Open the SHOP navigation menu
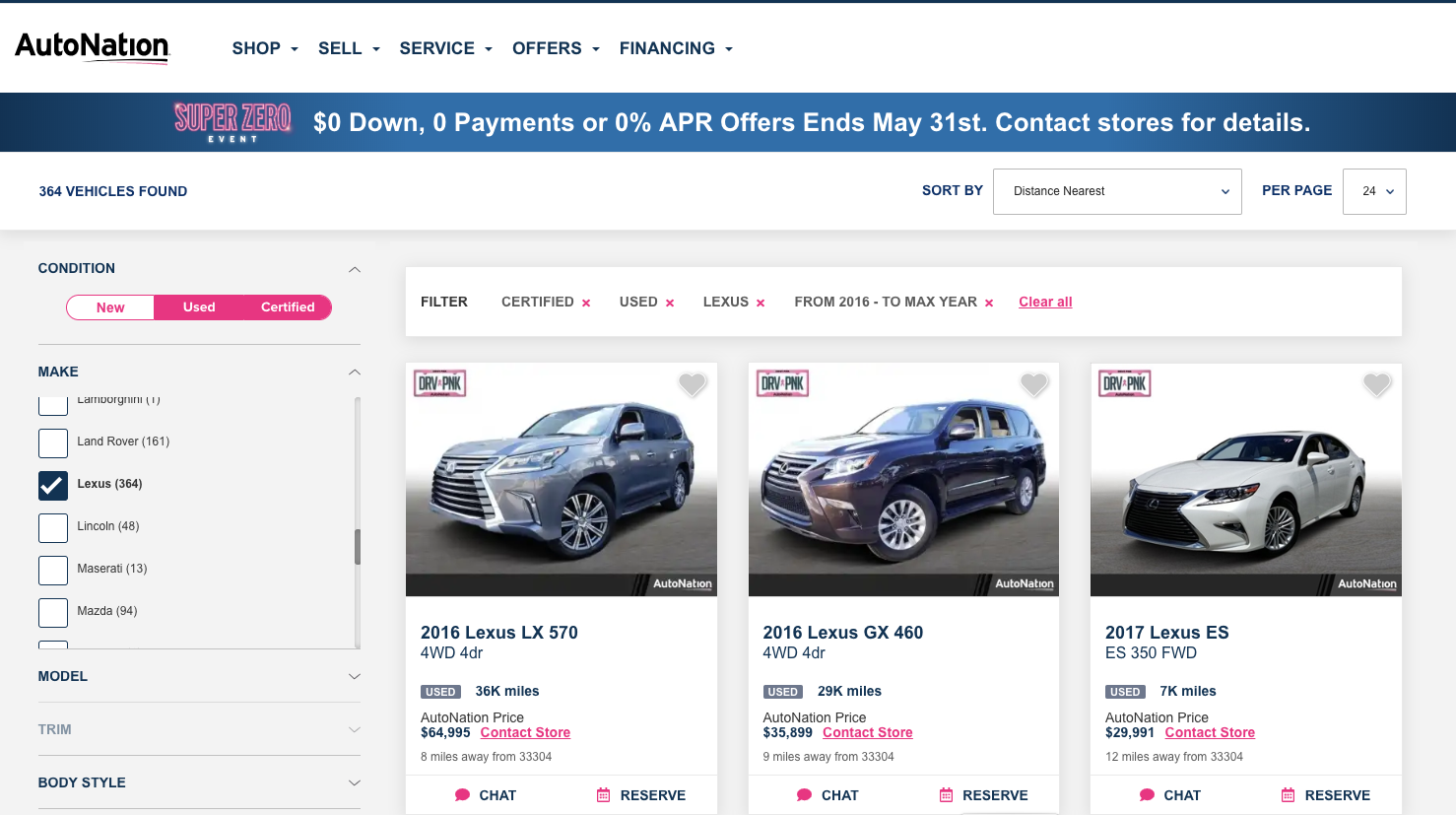Screen dimensions: 1456x815 (x=265, y=48)
